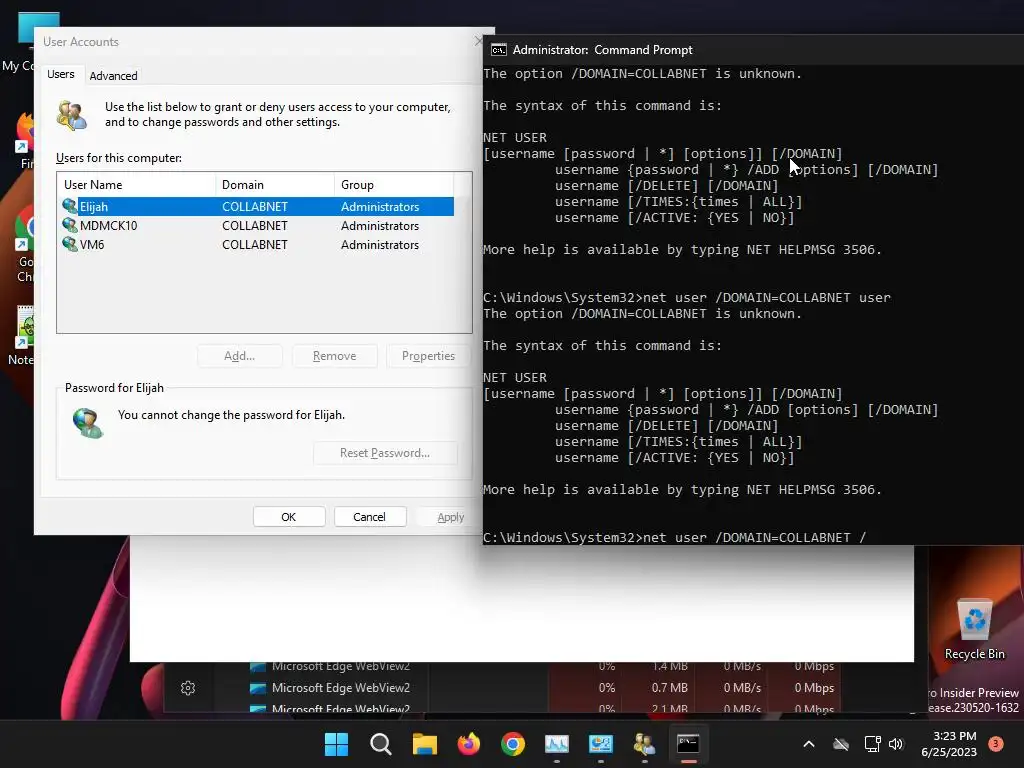This screenshot has height=768, width=1024.
Task: Open File Explorer from the taskbar
Action: [424, 744]
